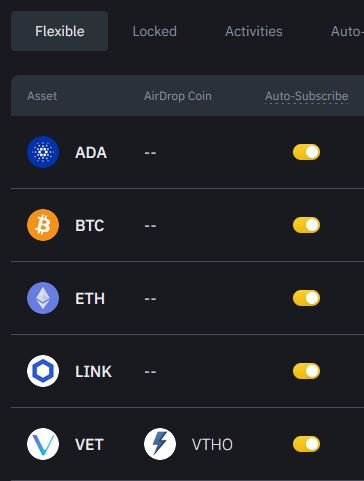Click the Asset column header
364x481 pixels.
(x=42, y=96)
